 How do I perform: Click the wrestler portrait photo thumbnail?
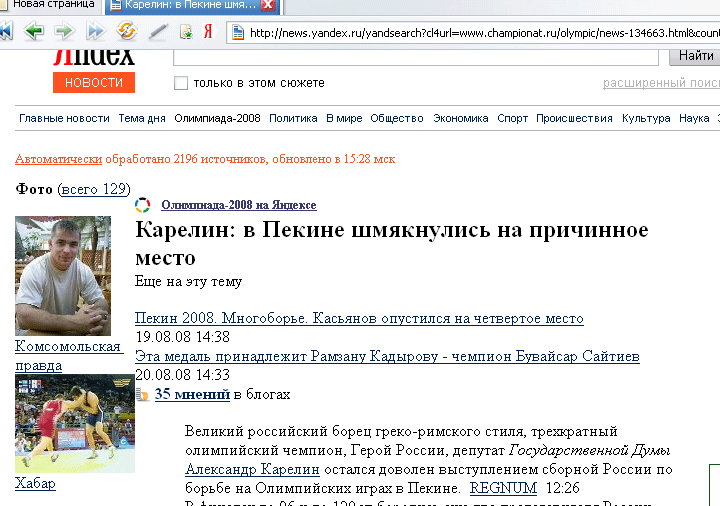tap(63, 276)
